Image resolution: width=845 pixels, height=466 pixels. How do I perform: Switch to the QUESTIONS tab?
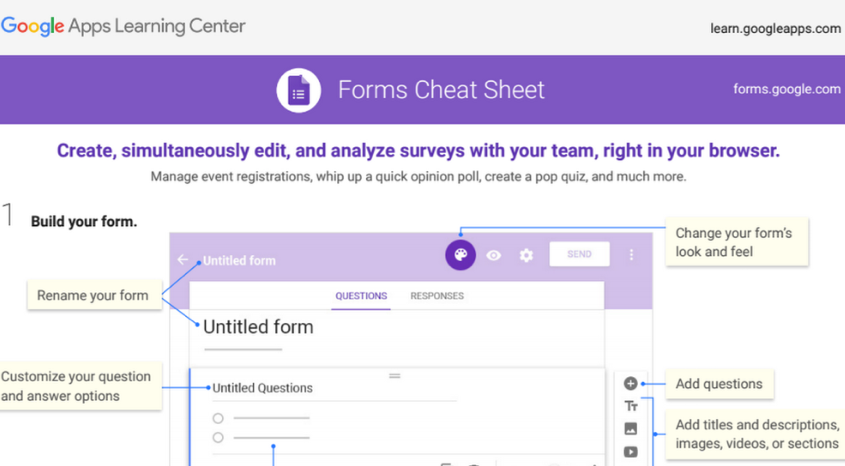click(x=361, y=296)
